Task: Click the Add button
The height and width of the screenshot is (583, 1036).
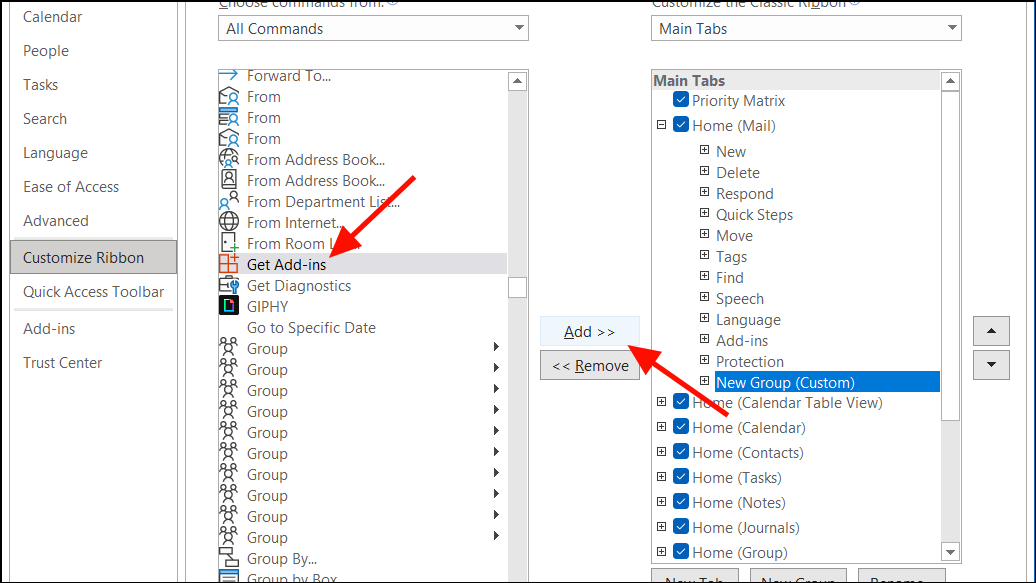Action: tap(590, 330)
